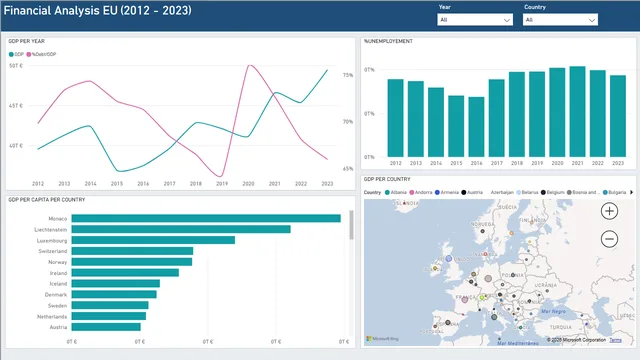
Task: Zoom out on the GDP map
Action: (609, 239)
